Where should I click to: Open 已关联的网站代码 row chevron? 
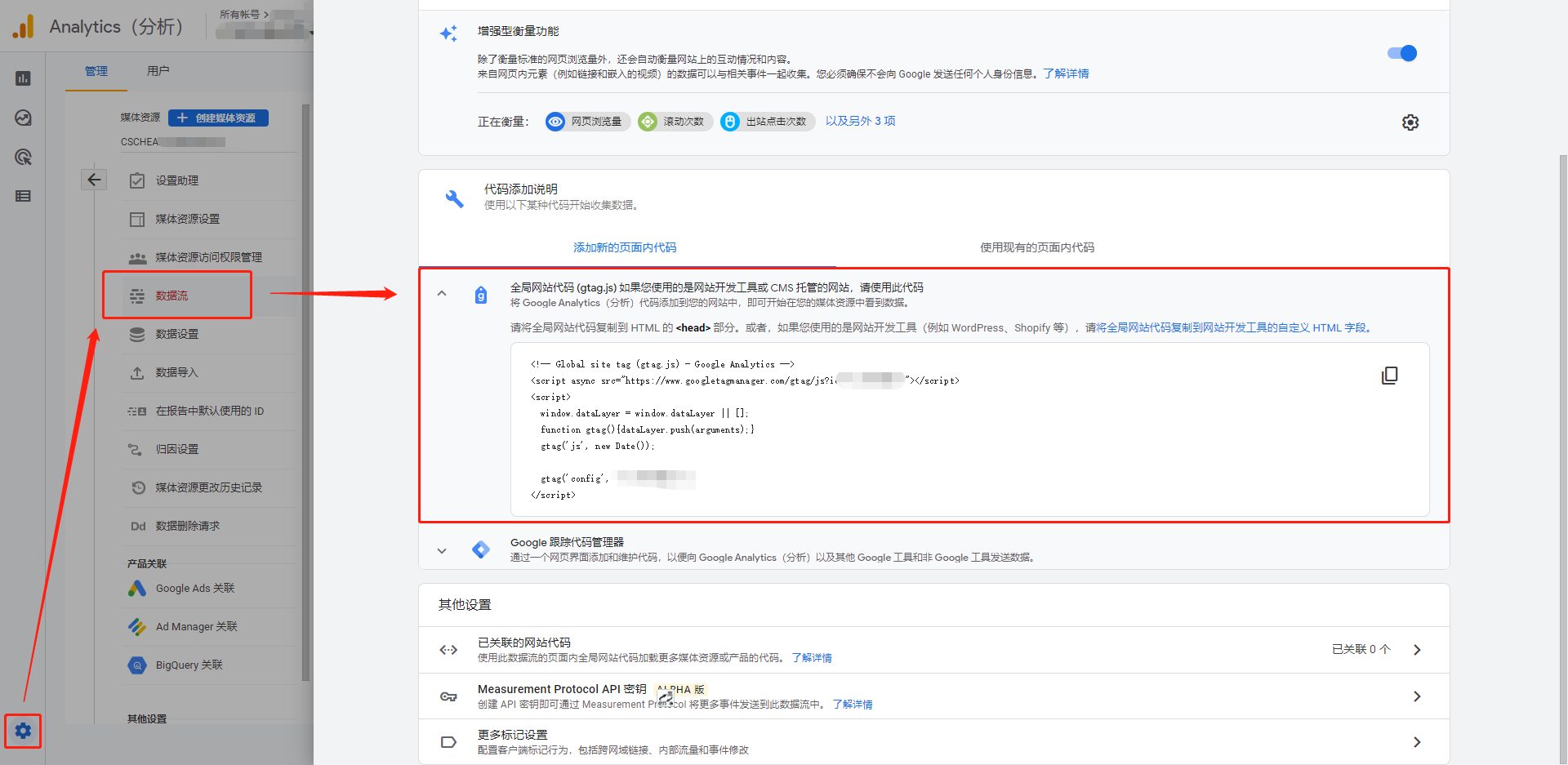click(1417, 650)
